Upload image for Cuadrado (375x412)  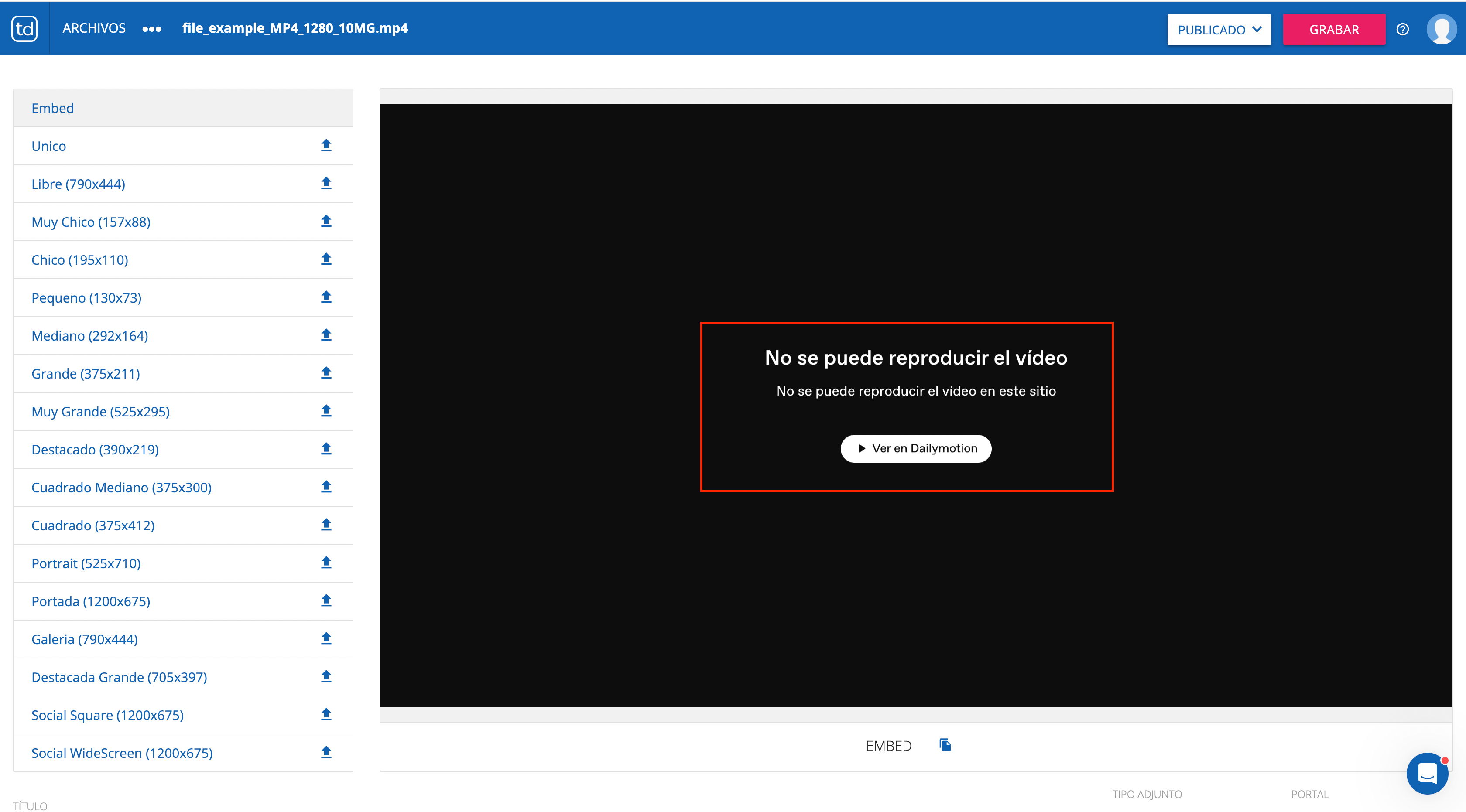(x=326, y=525)
